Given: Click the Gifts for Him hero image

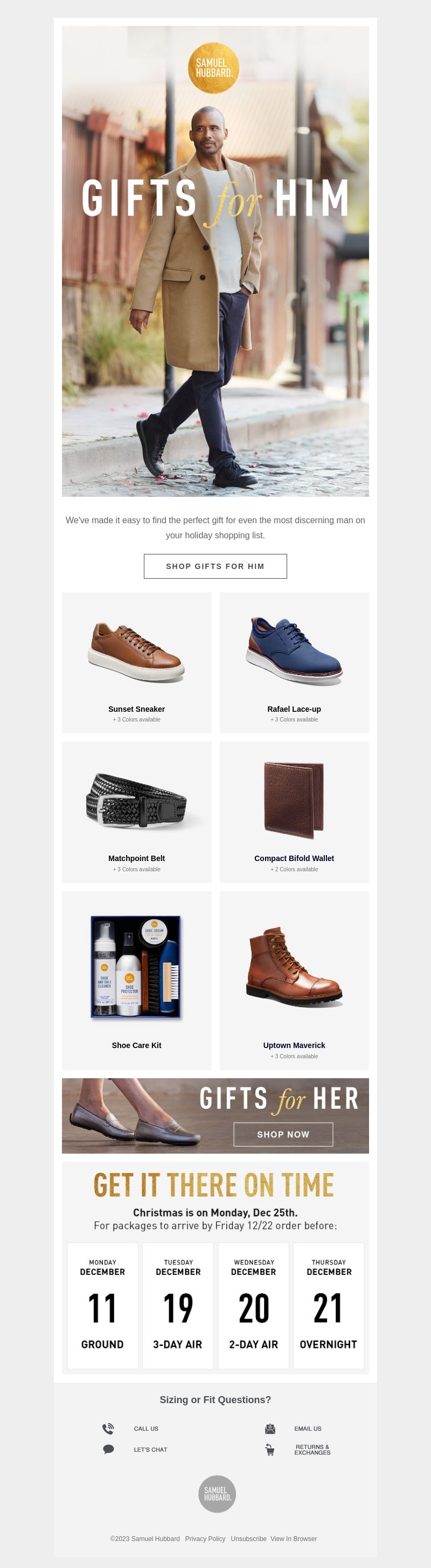Looking at the screenshot, I should (215, 261).
